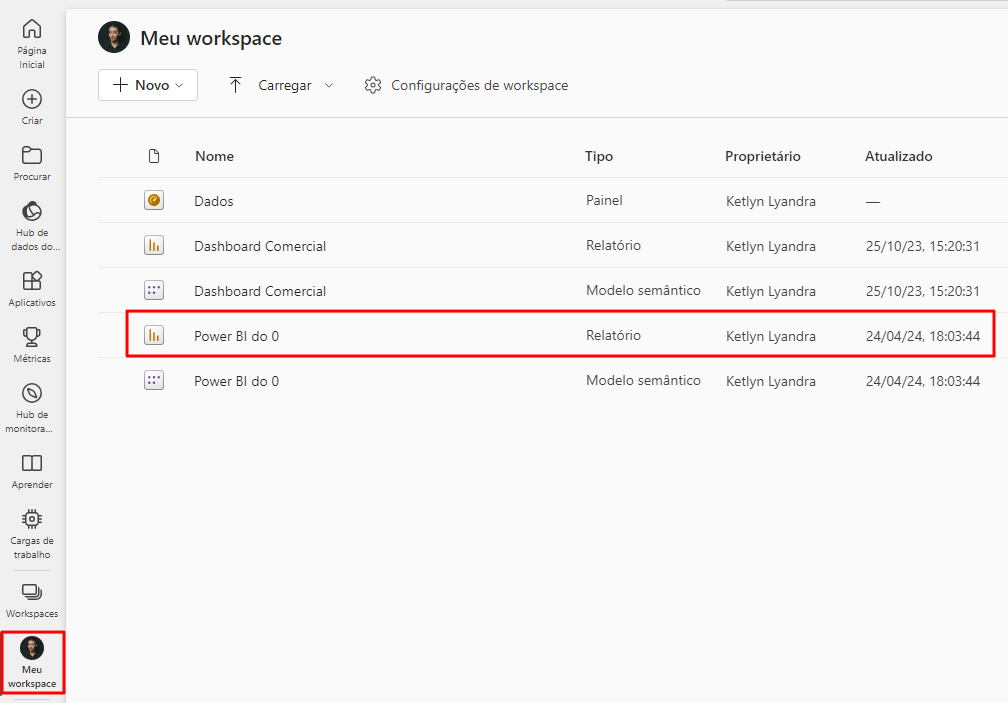Open Página Inicial home icon
Image resolution: width=1008 pixels, height=703 pixels.
(32, 29)
